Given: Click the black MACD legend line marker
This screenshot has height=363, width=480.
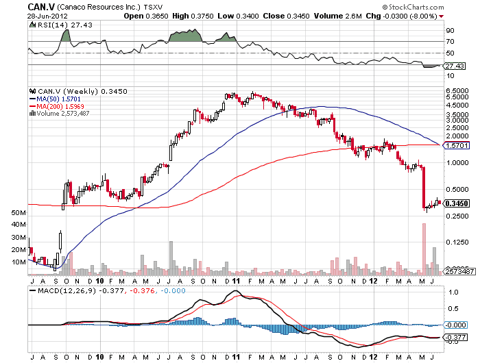Looking at the screenshot, I should click(32, 291).
